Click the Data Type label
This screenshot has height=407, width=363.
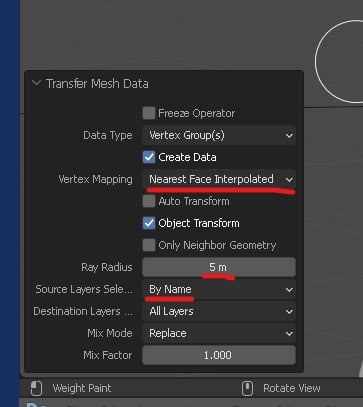coord(108,135)
